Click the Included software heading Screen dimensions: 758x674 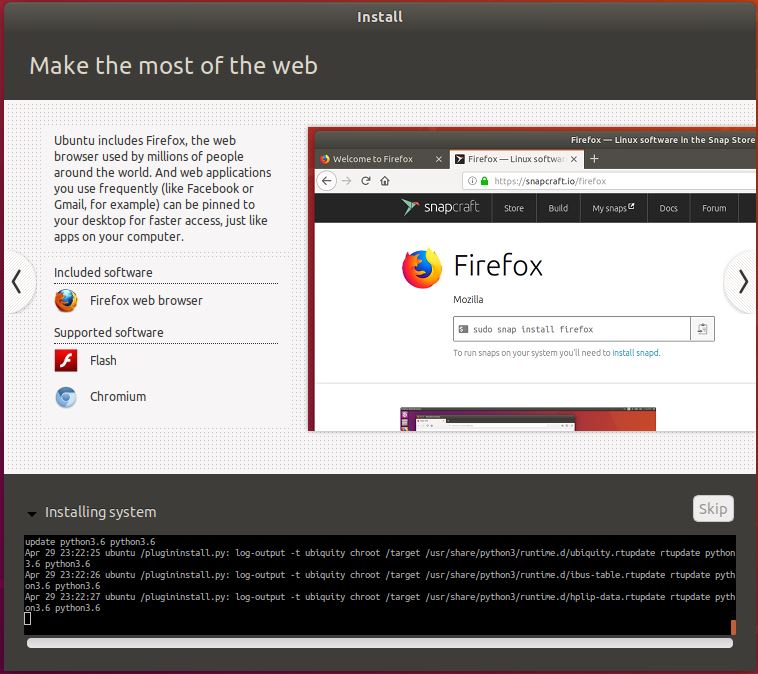pyautogui.click(x=103, y=273)
